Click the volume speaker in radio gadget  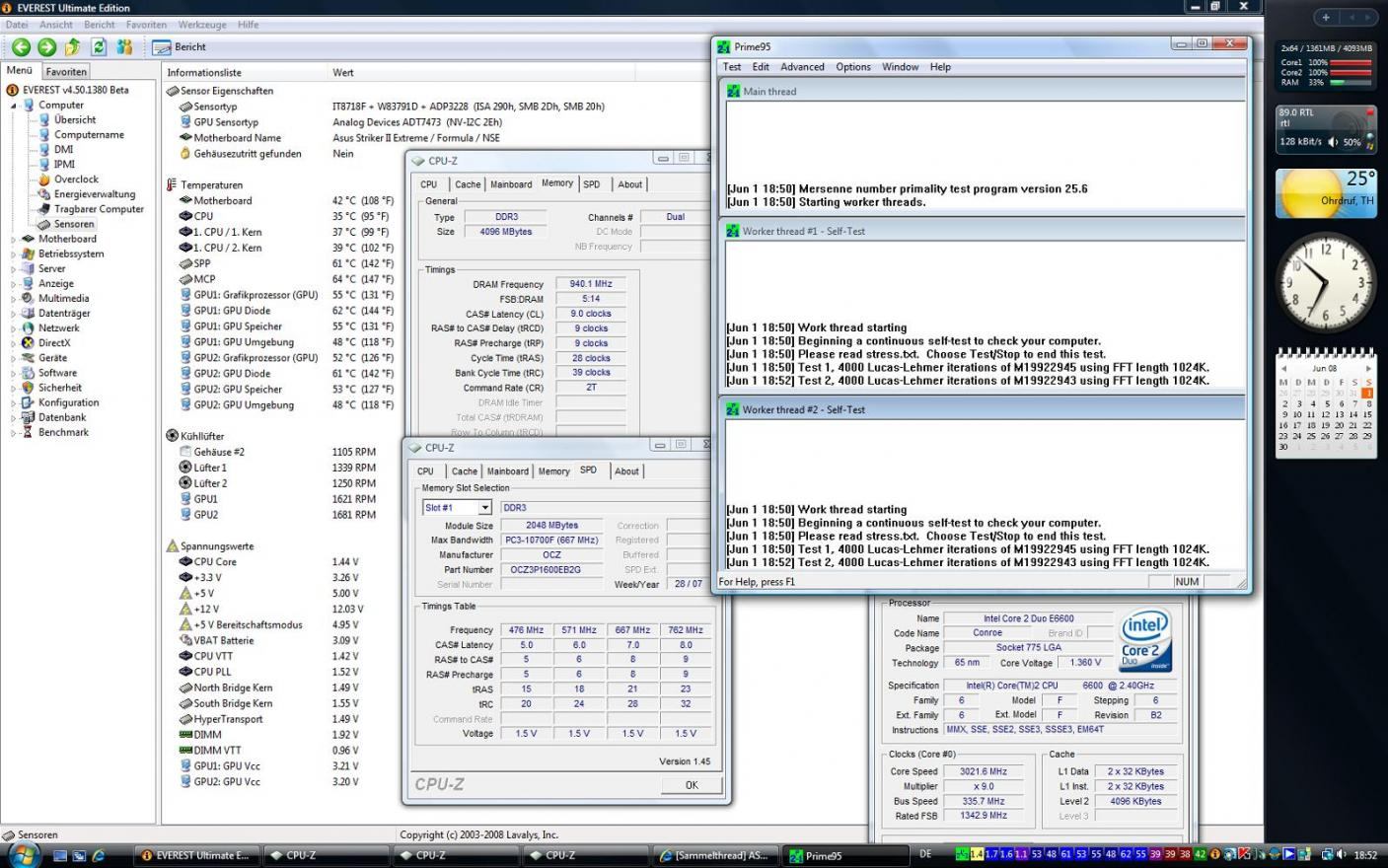pos(1334,142)
